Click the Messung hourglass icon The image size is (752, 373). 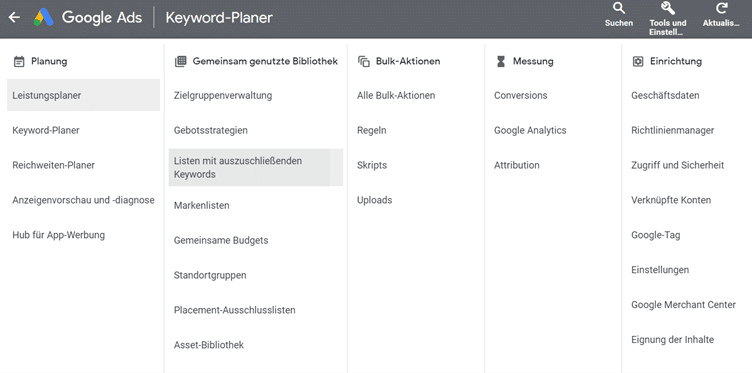(501, 61)
